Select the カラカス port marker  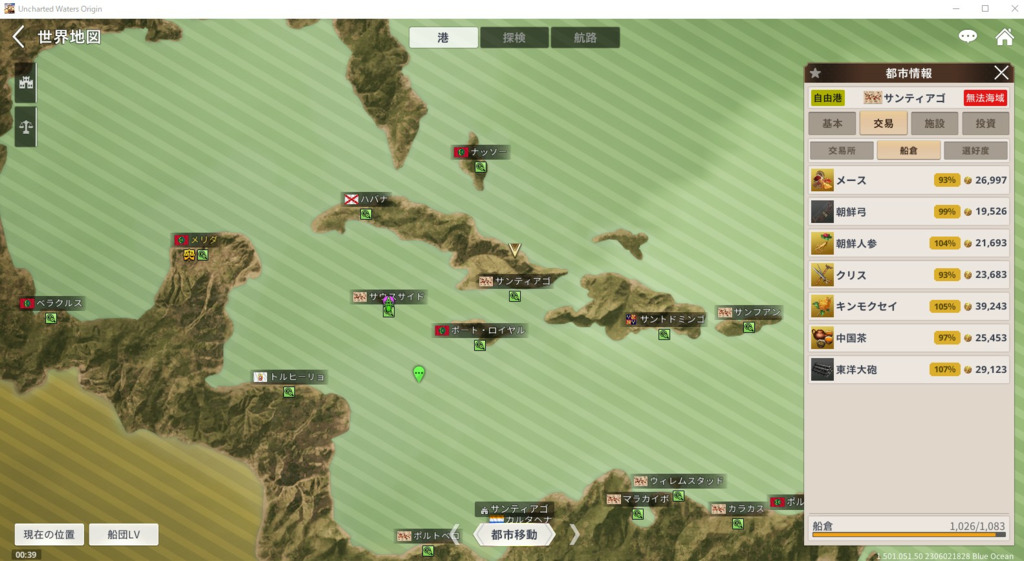pyautogui.click(x=737, y=524)
